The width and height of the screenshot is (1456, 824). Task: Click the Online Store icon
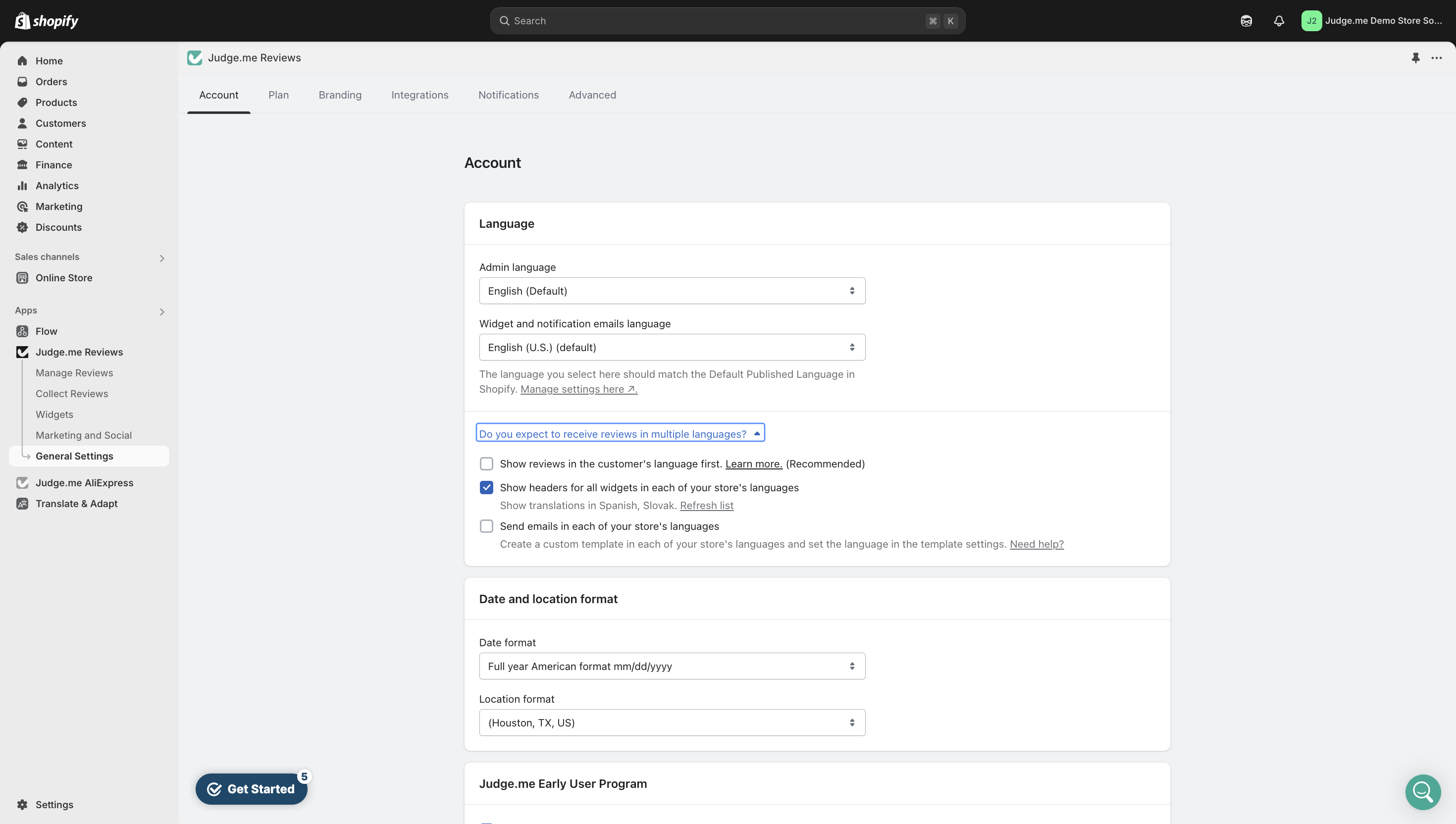tap(22, 278)
